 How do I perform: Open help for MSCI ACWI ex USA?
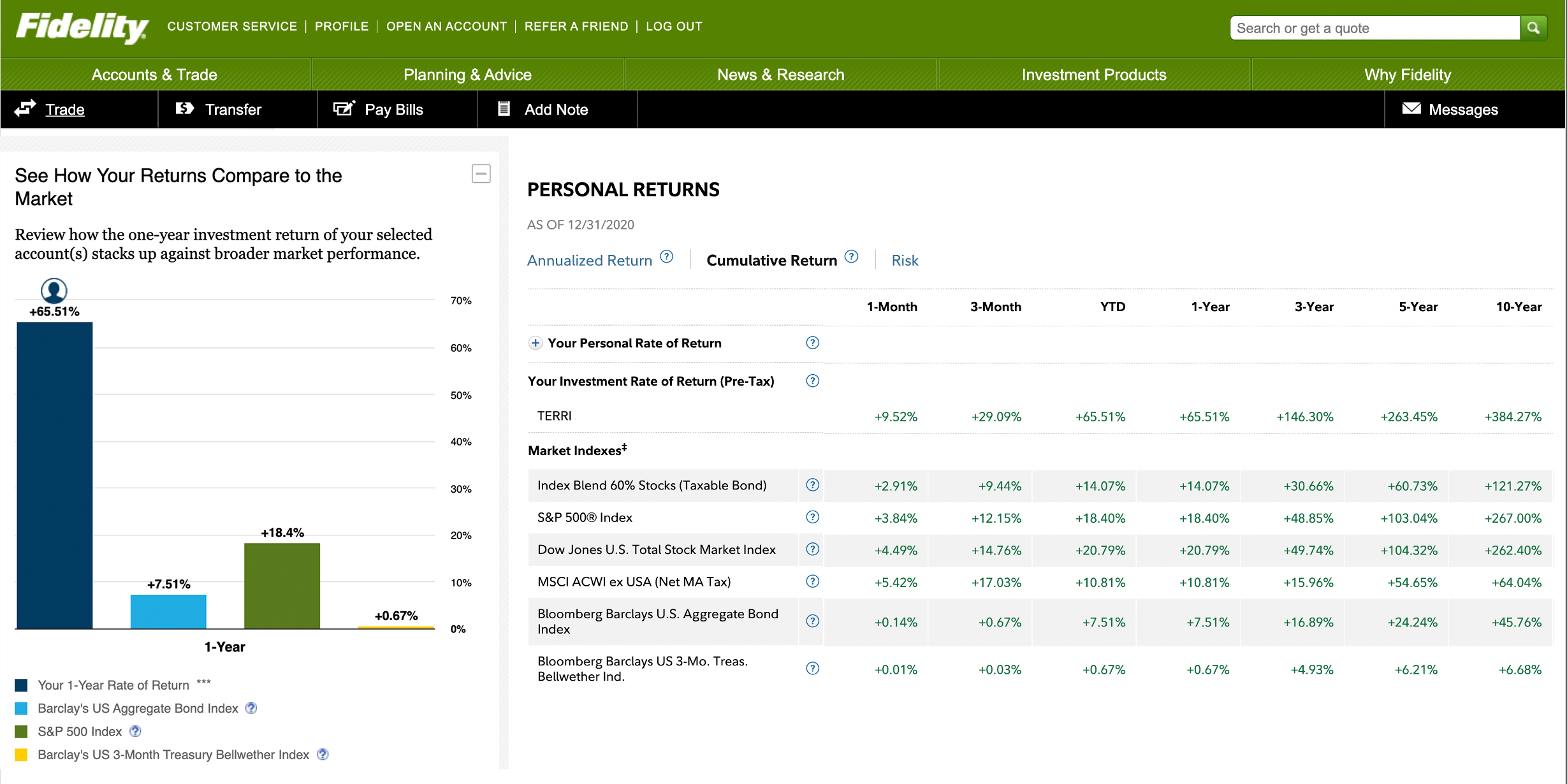click(812, 581)
